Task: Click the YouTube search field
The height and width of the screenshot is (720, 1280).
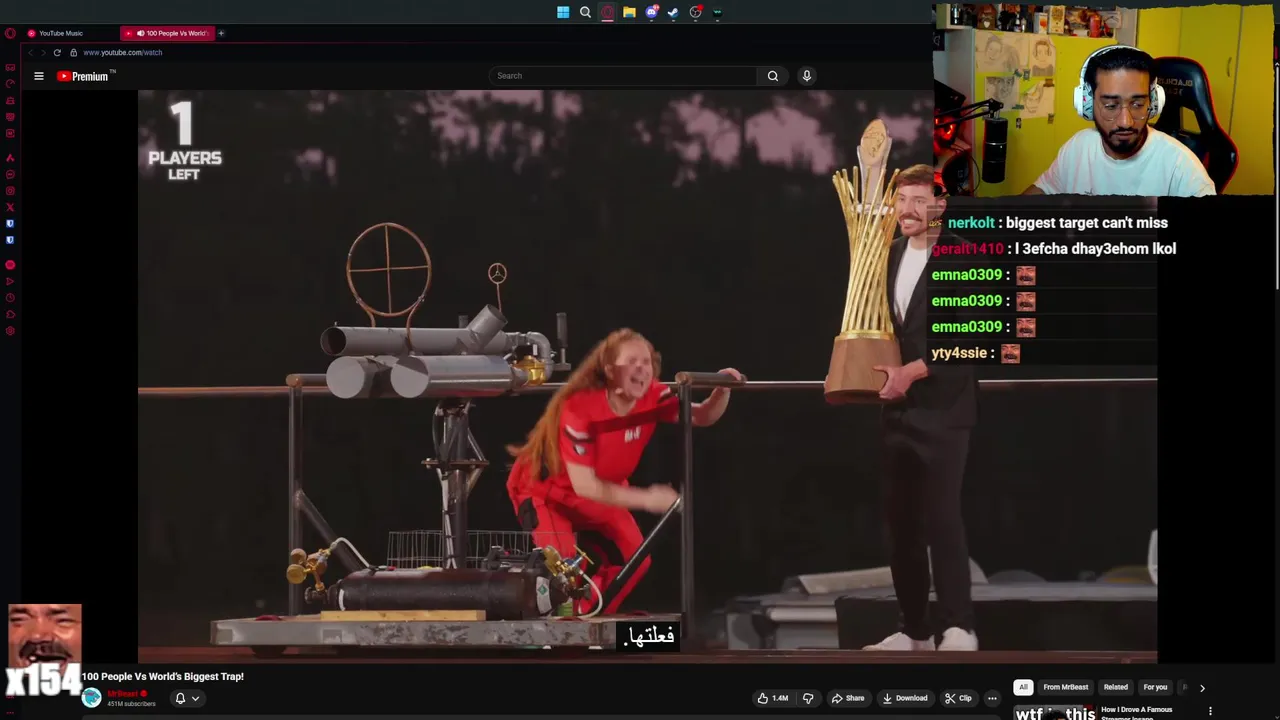Action: [x=623, y=76]
